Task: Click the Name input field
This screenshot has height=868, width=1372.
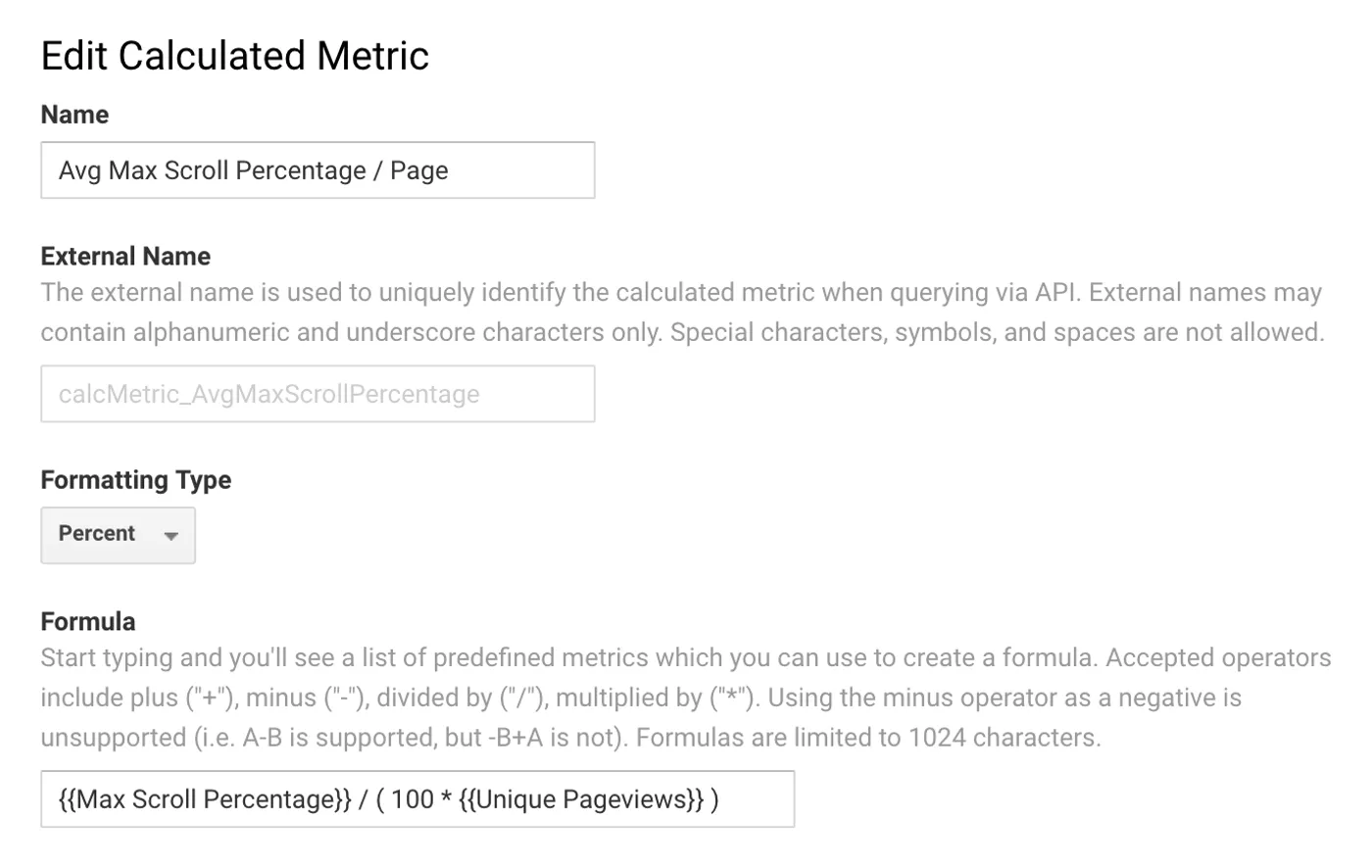Action: 317,170
